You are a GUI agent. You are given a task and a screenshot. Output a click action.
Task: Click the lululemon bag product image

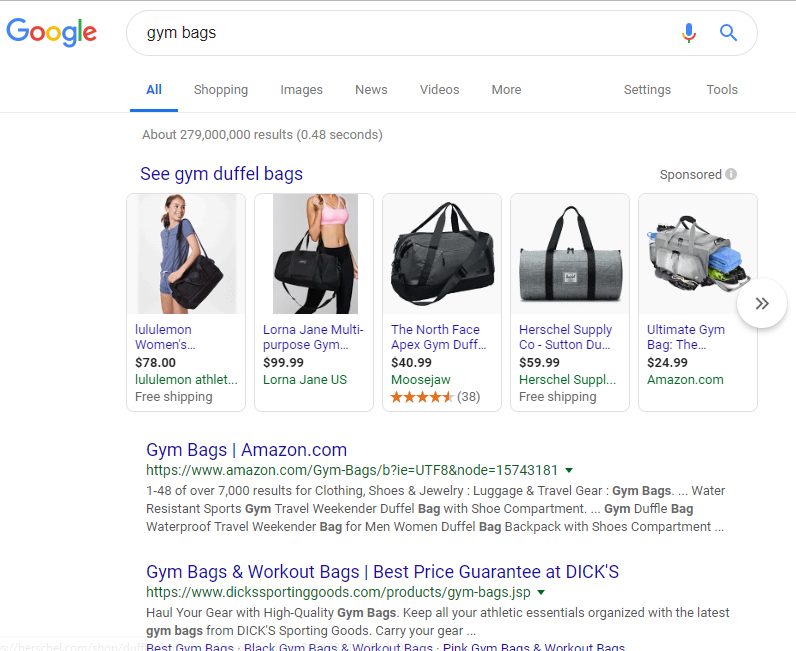click(186, 254)
